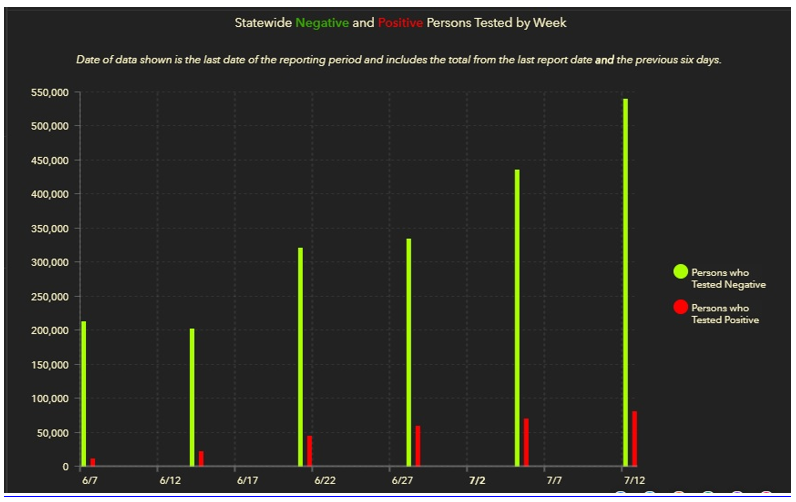
Task: Click the red Tested Positive legend circle
Action: [x=681, y=307]
